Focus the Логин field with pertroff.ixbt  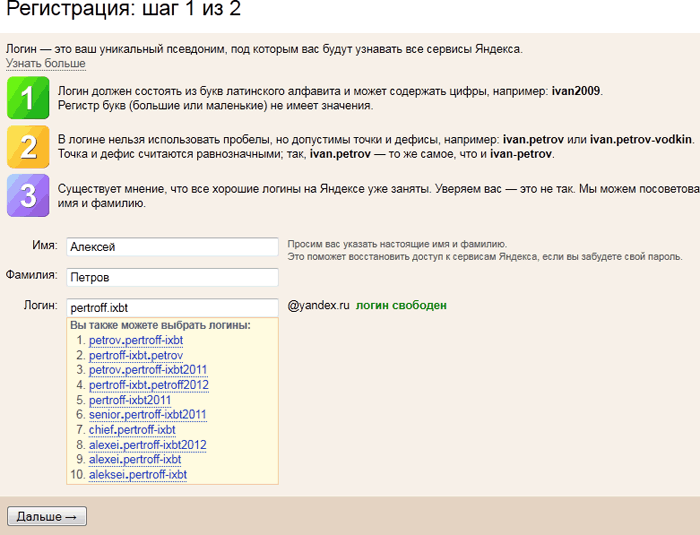[x=172, y=308]
